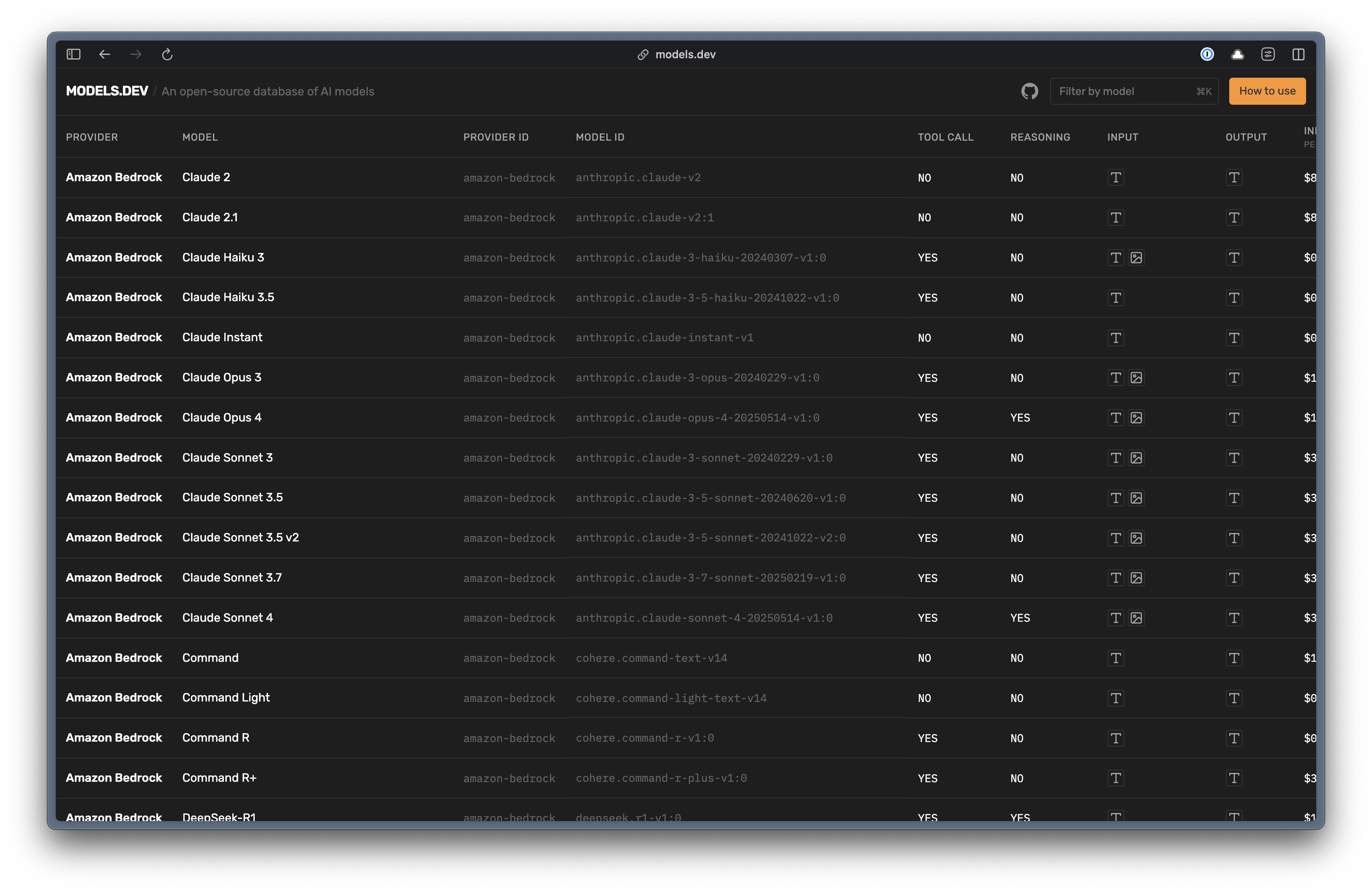Screen dimensions: 1372x892
Task: Click image input icon for Claude Opus 3
Action: (x=1135, y=378)
